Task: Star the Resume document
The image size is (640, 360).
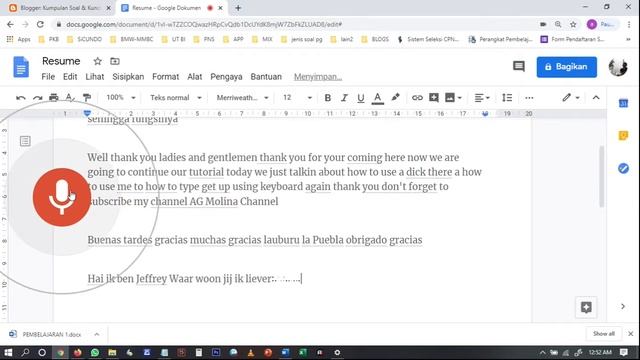Action: pos(97,61)
